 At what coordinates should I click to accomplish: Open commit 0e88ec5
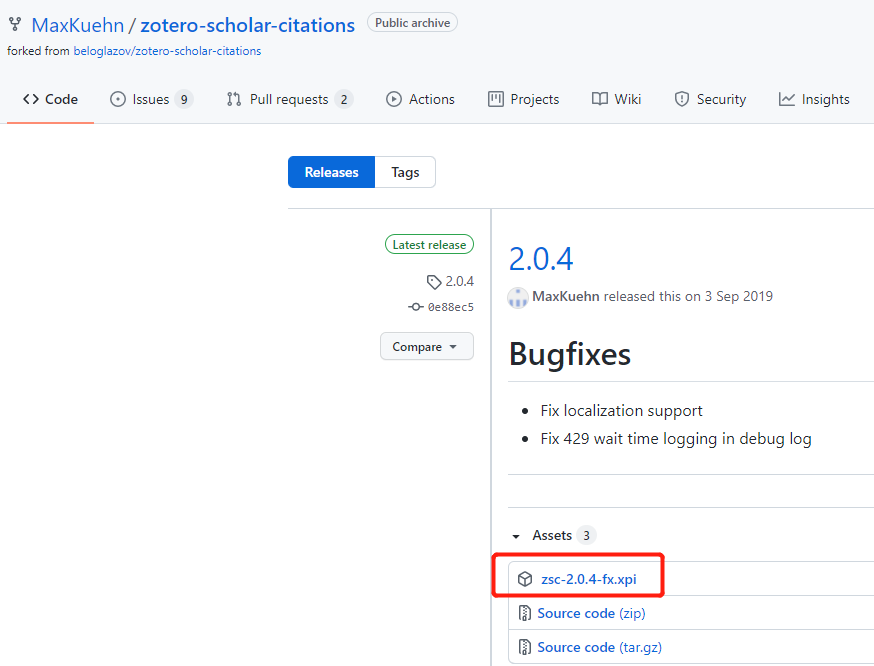tap(450, 307)
